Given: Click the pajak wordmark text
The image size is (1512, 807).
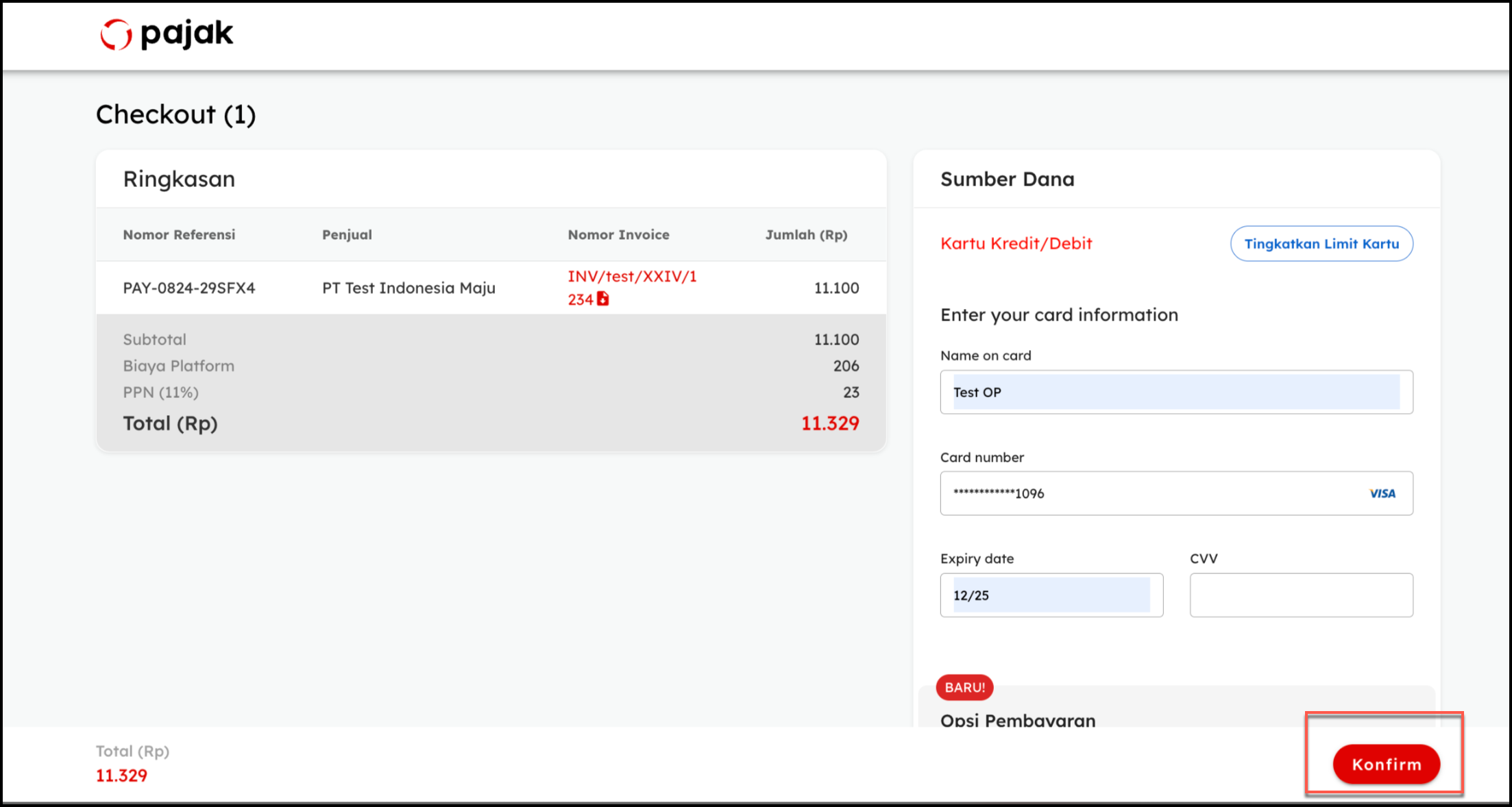Looking at the screenshot, I should tap(186, 33).
